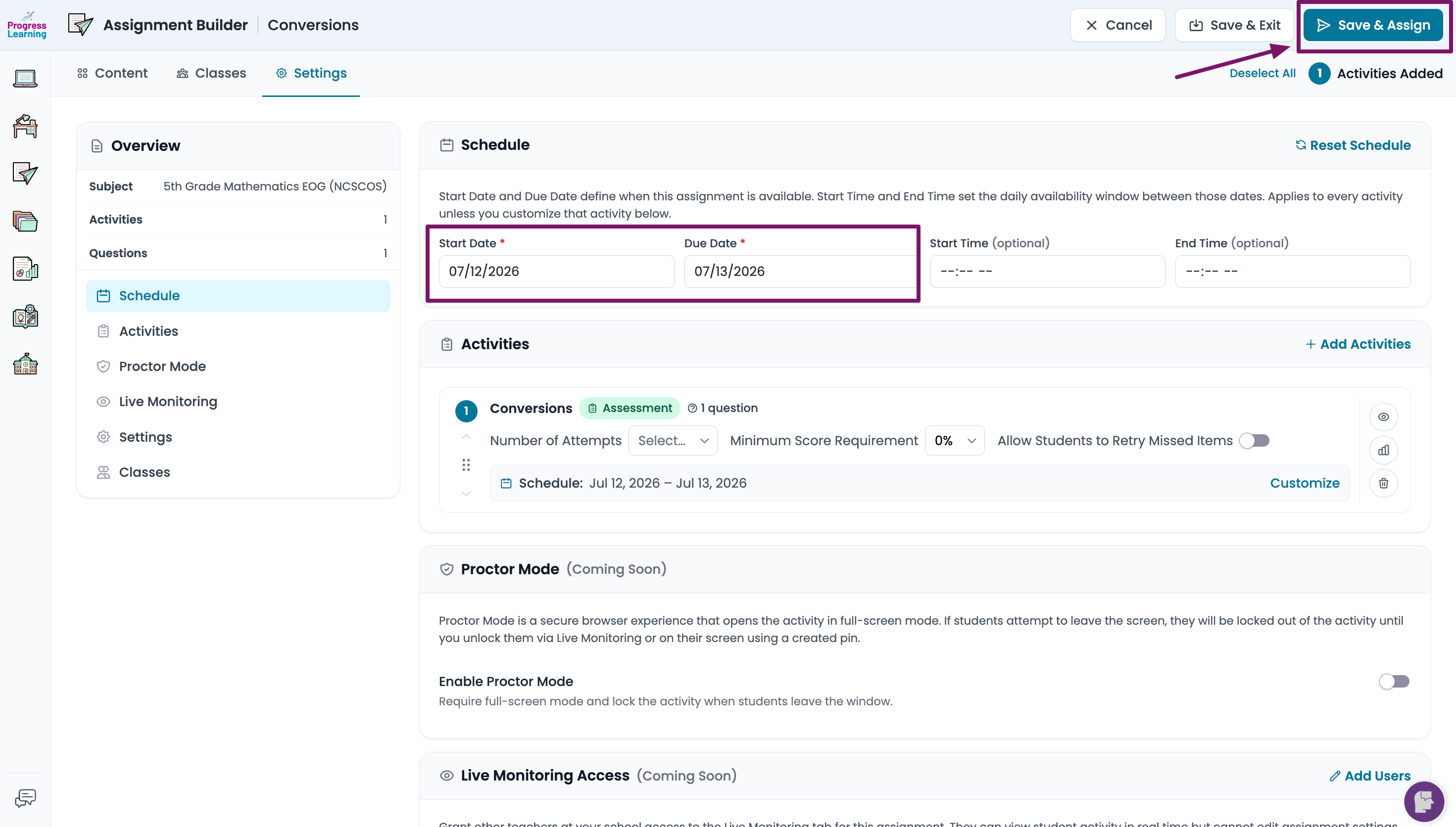Click the 'Jul 12, 2026 – Jul 13, 2026' schedule text
This screenshot has height=827, width=1456.
[668, 483]
